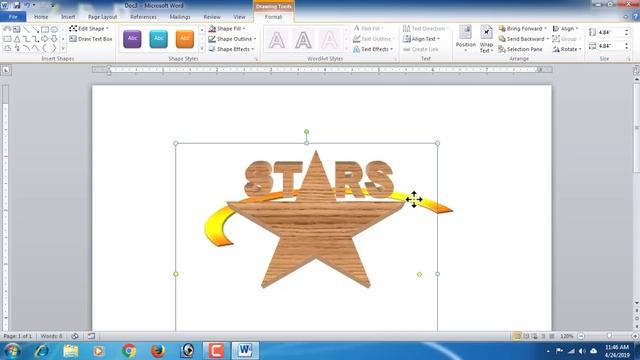Open Text Effects dropdown
640x360 pixels.
pyautogui.click(x=373, y=49)
